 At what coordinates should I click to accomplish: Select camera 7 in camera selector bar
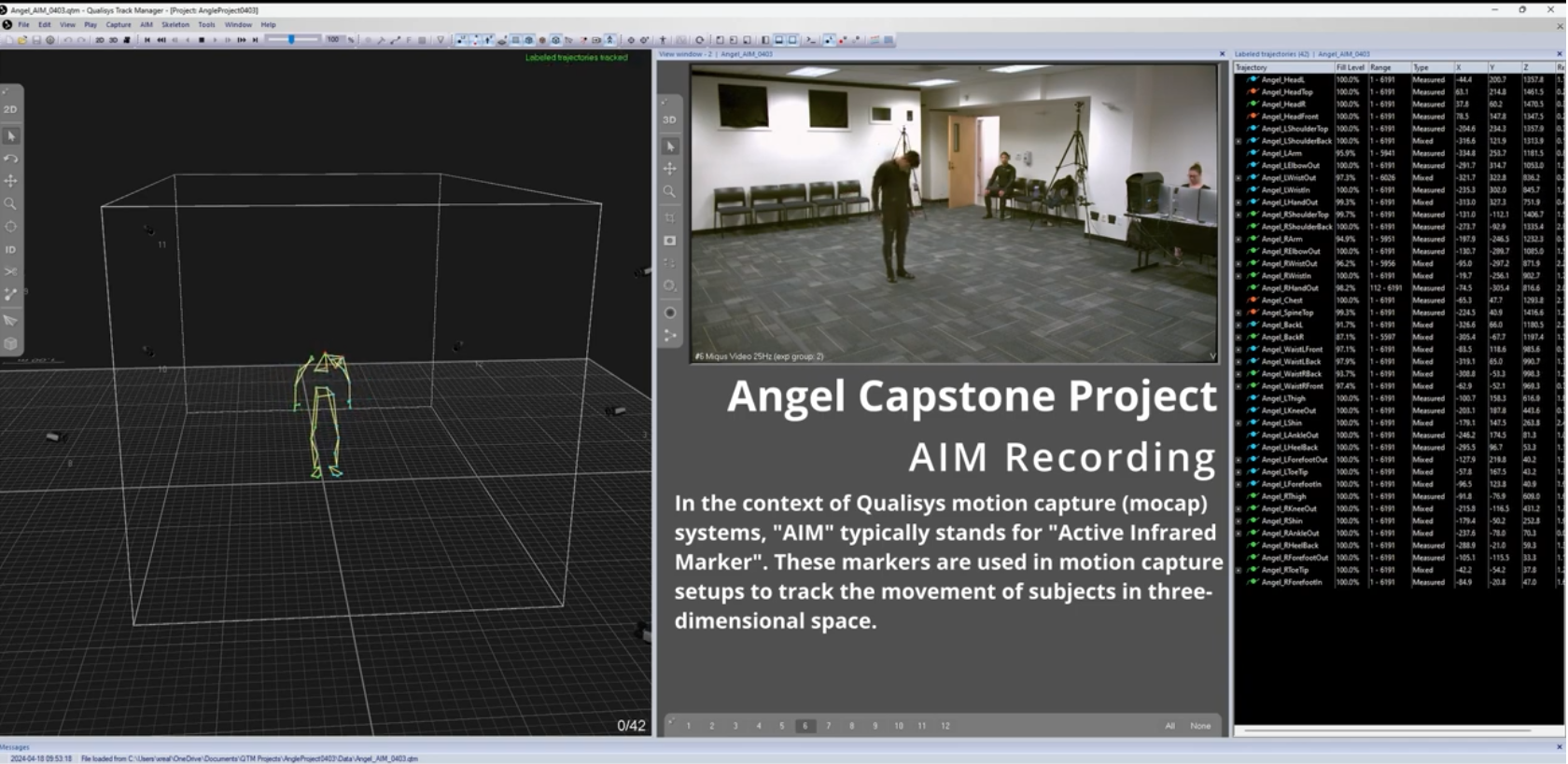pyautogui.click(x=828, y=726)
